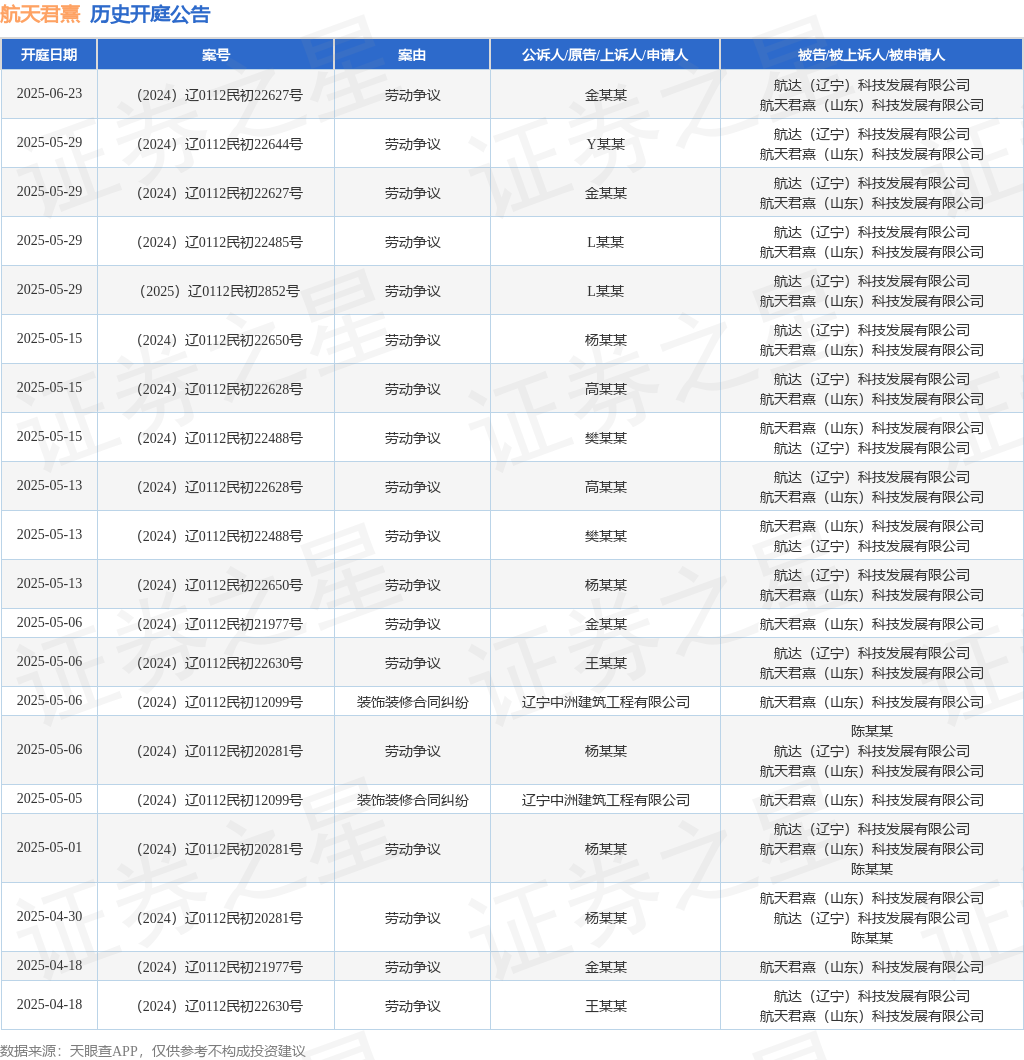Click 金某某 in the 2025-04-18 row
The width and height of the screenshot is (1024, 1060).
click(x=606, y=967)
